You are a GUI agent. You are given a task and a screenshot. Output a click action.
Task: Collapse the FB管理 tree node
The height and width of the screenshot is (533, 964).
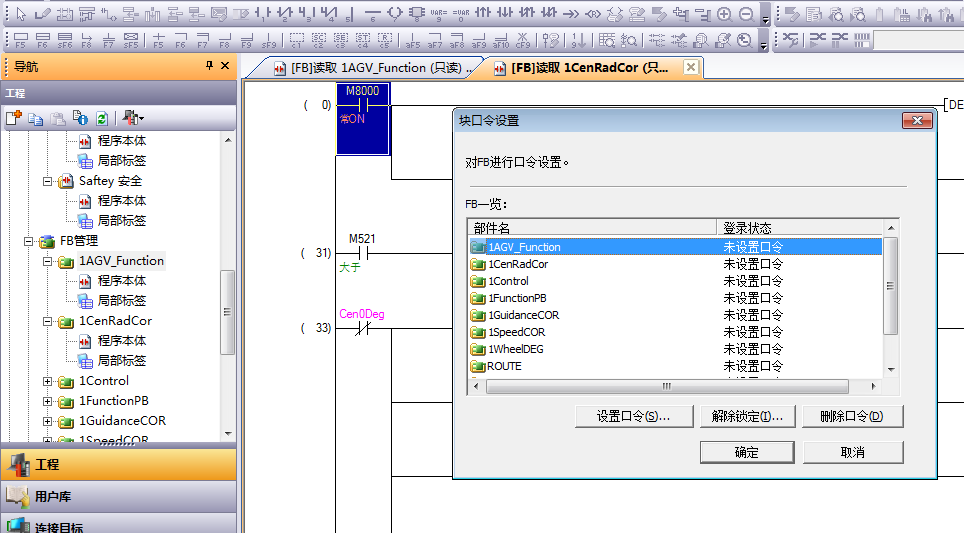point(28,241)
